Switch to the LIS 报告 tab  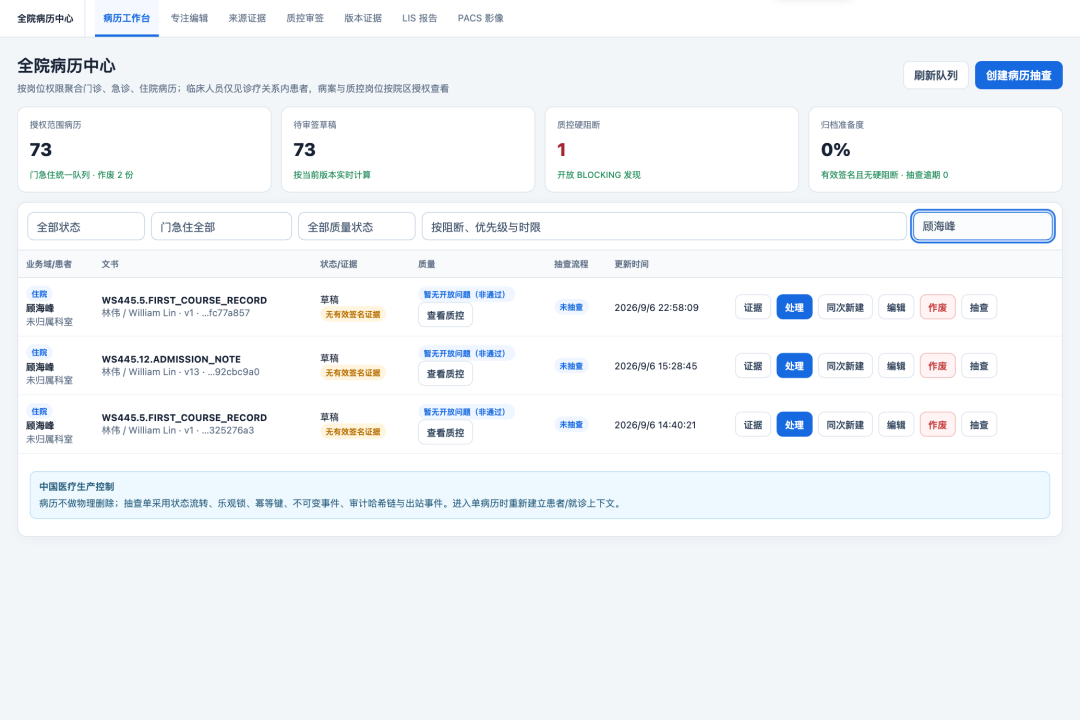point(419,19)
